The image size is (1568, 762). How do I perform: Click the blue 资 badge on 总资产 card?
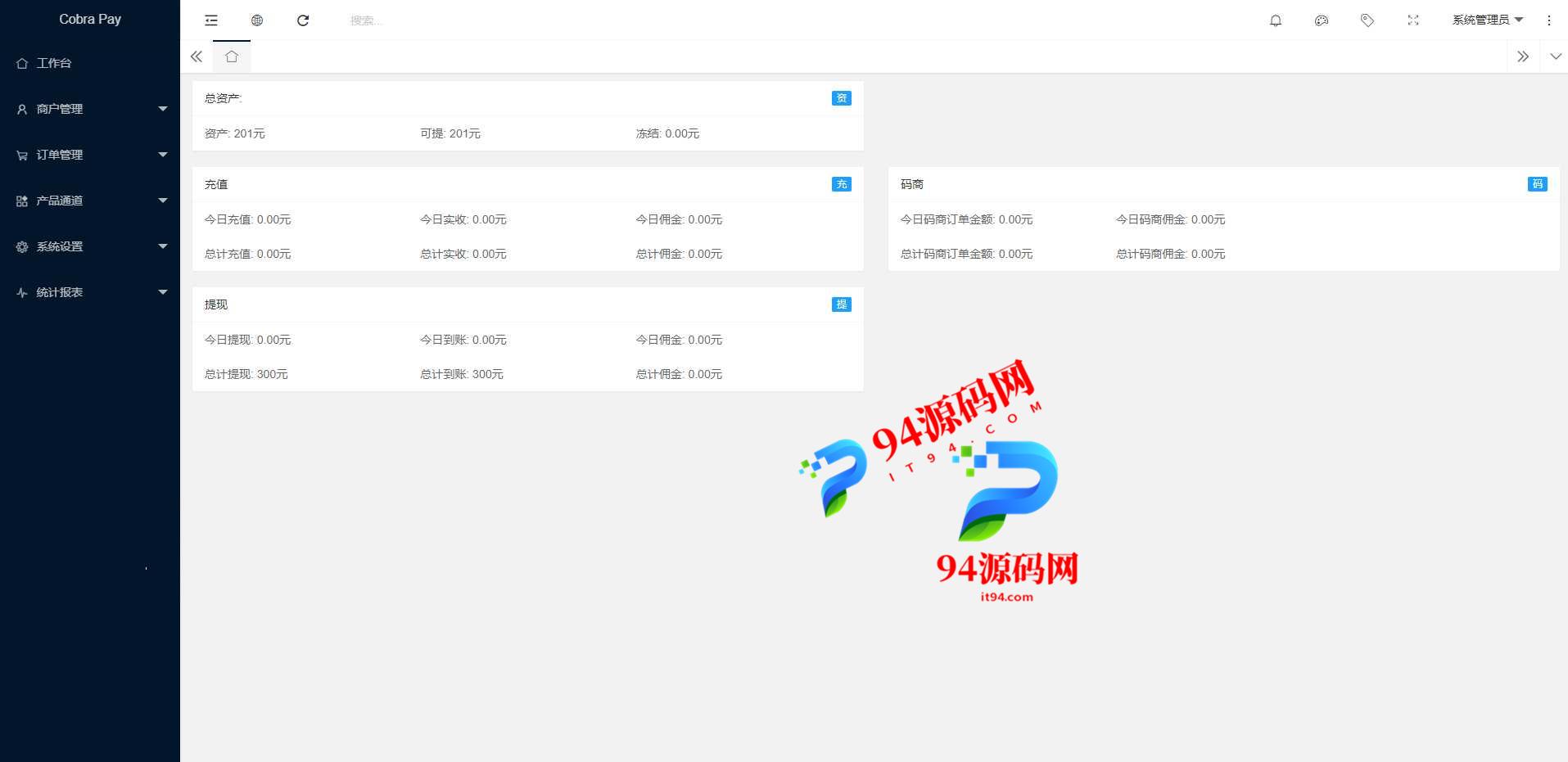pos(841,98)
